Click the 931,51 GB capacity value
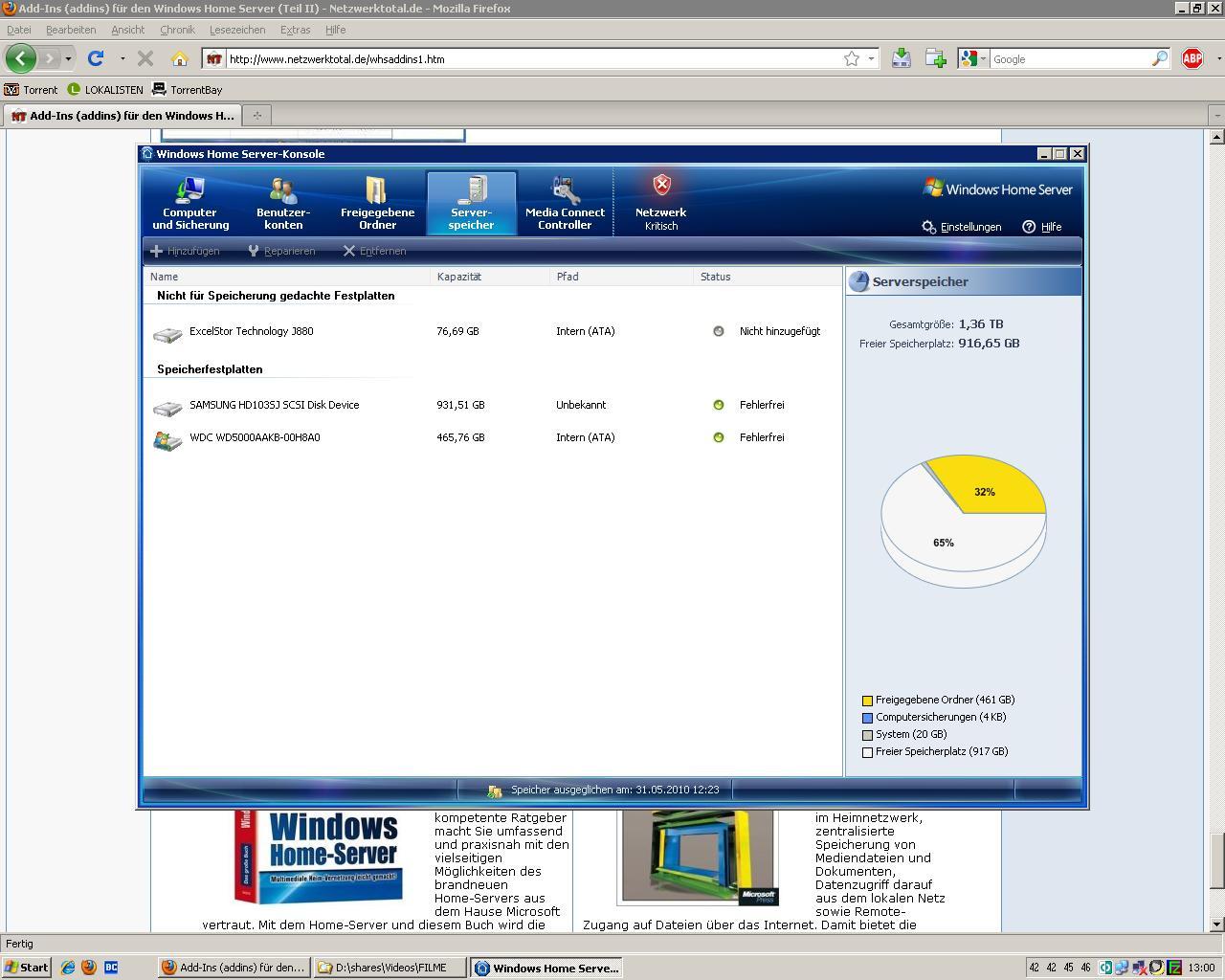1225x980 pixels. (460, 405)
